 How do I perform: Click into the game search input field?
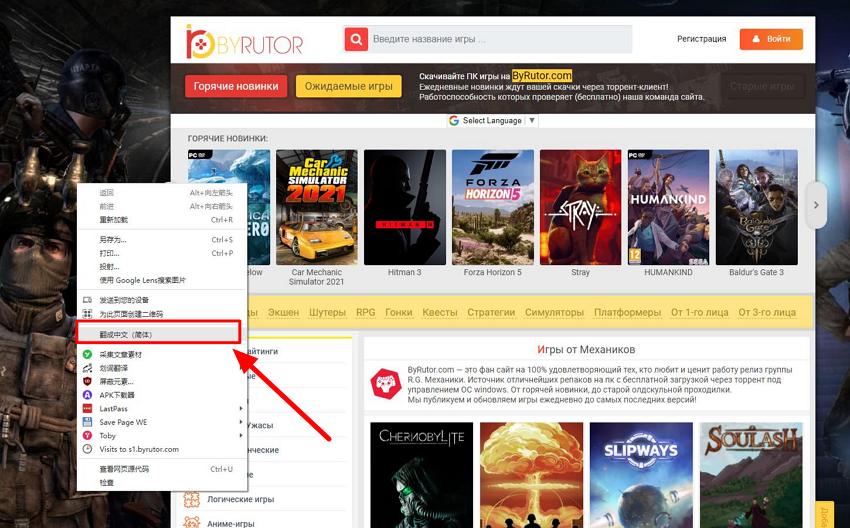(x=500, y=39)
